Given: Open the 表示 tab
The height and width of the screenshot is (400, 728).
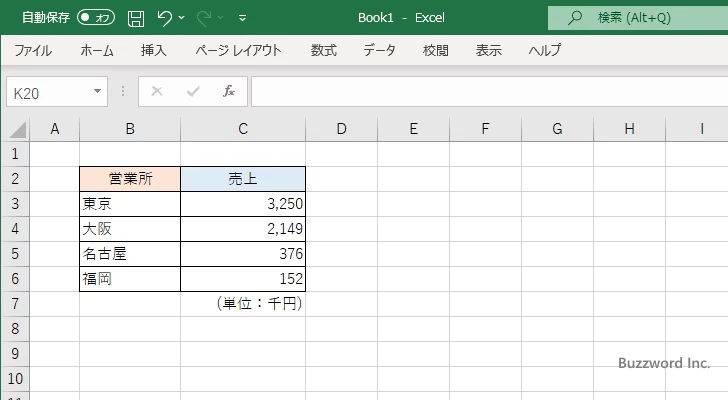Looking at the screenshot, I should pos(488,50).
